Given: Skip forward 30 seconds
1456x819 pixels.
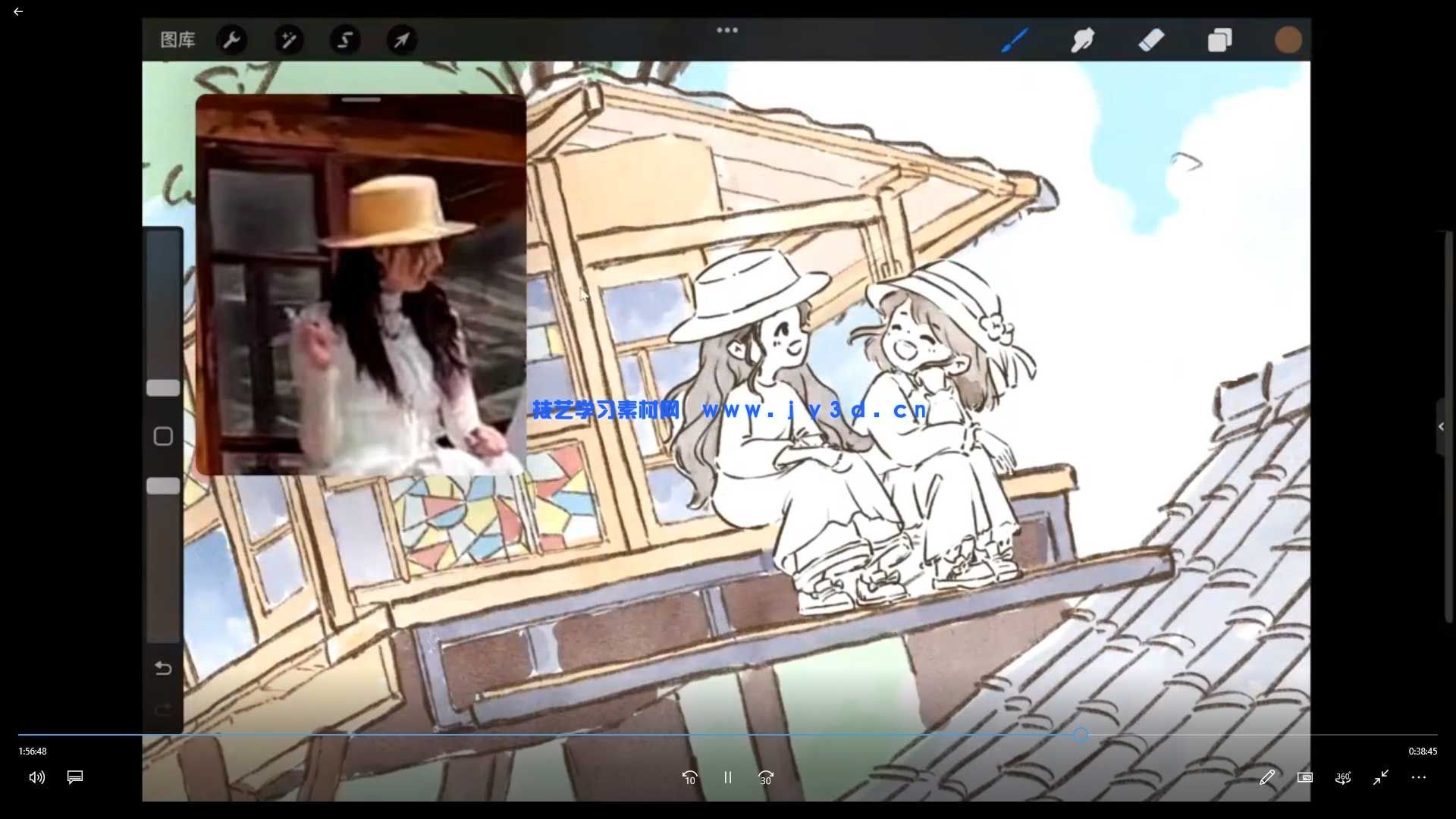Looking at the screenshot, I should pos(766,777).
